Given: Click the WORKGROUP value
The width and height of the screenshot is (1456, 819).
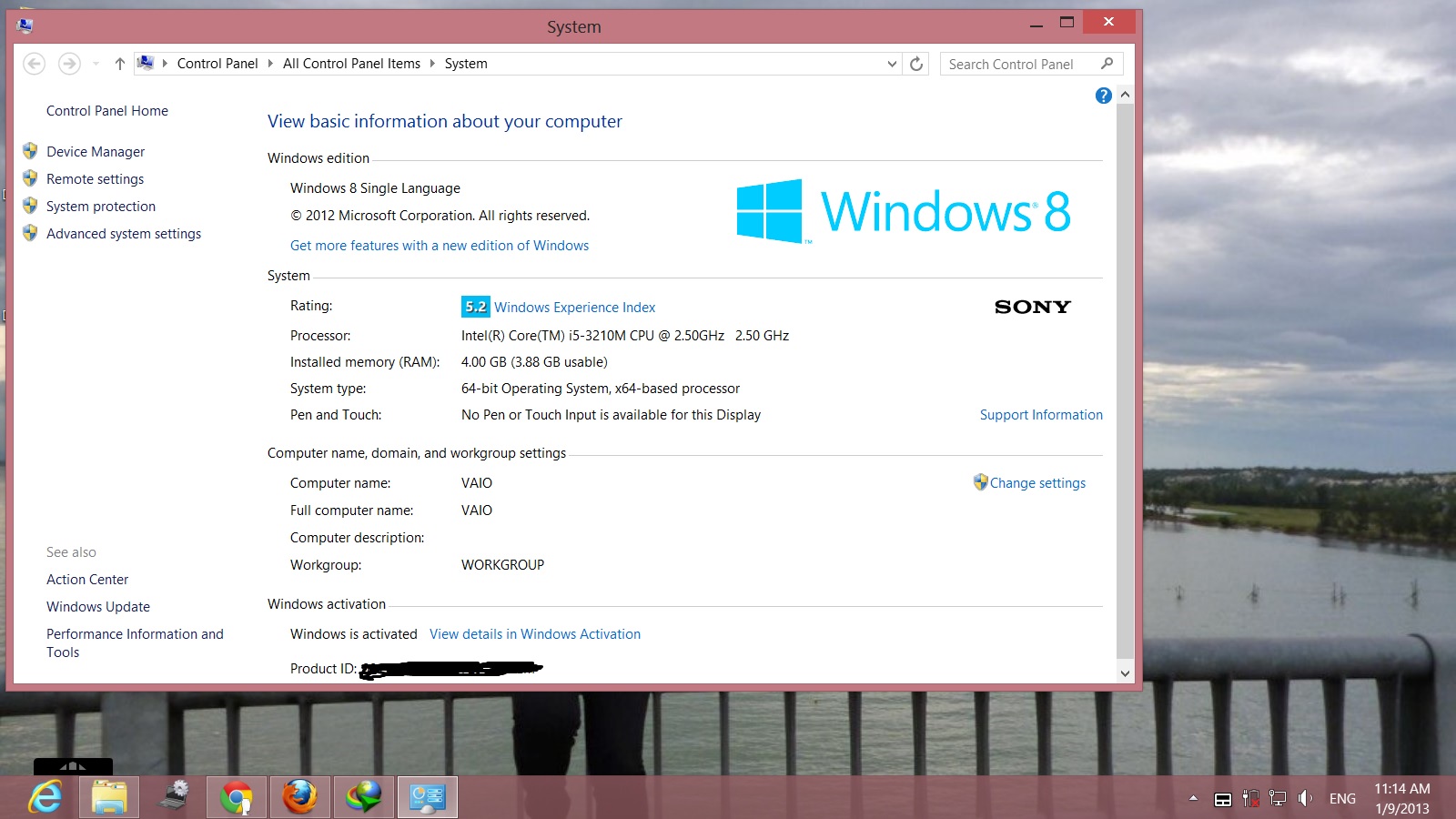Looking at the screenshot, I should [502, 565].
